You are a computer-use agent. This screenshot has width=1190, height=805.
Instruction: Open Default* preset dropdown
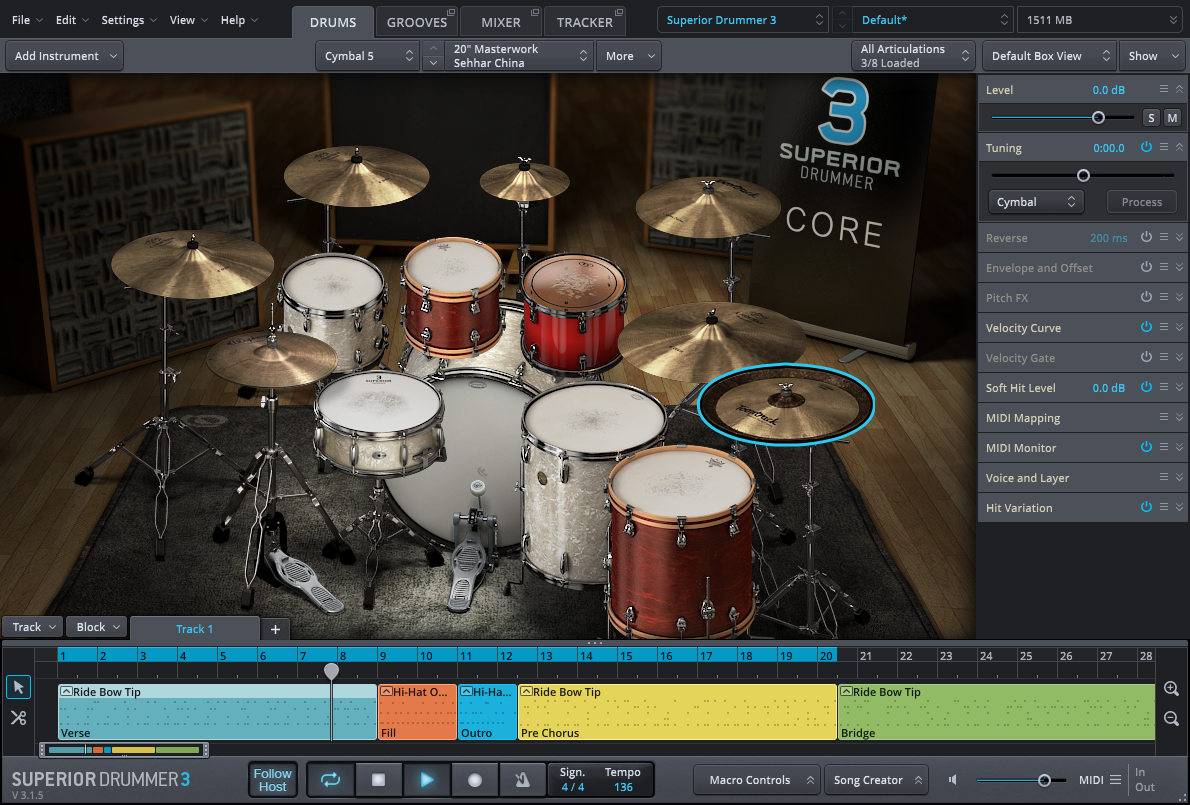[933, 20]
